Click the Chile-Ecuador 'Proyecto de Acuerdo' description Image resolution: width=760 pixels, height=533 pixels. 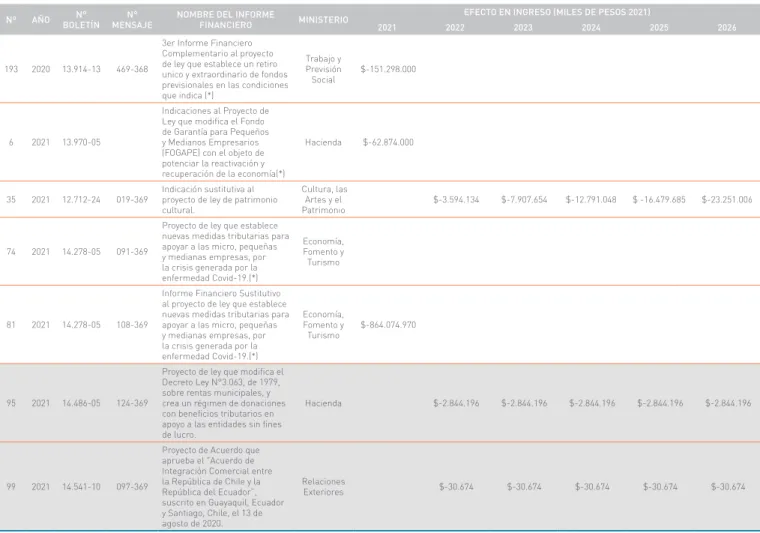pyautogui.click(x=223, y=487)
